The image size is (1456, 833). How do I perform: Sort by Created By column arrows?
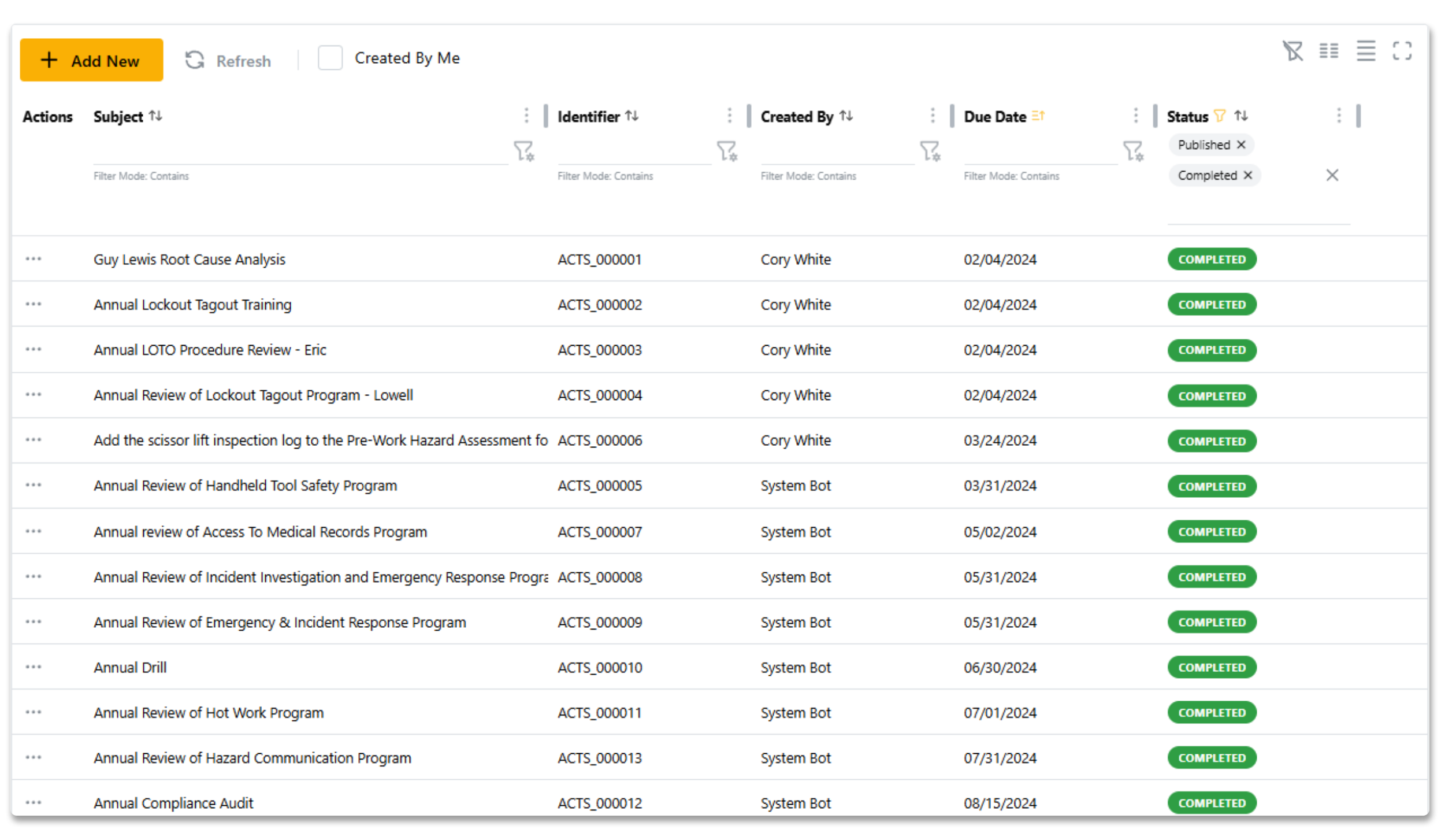[846, 116]
